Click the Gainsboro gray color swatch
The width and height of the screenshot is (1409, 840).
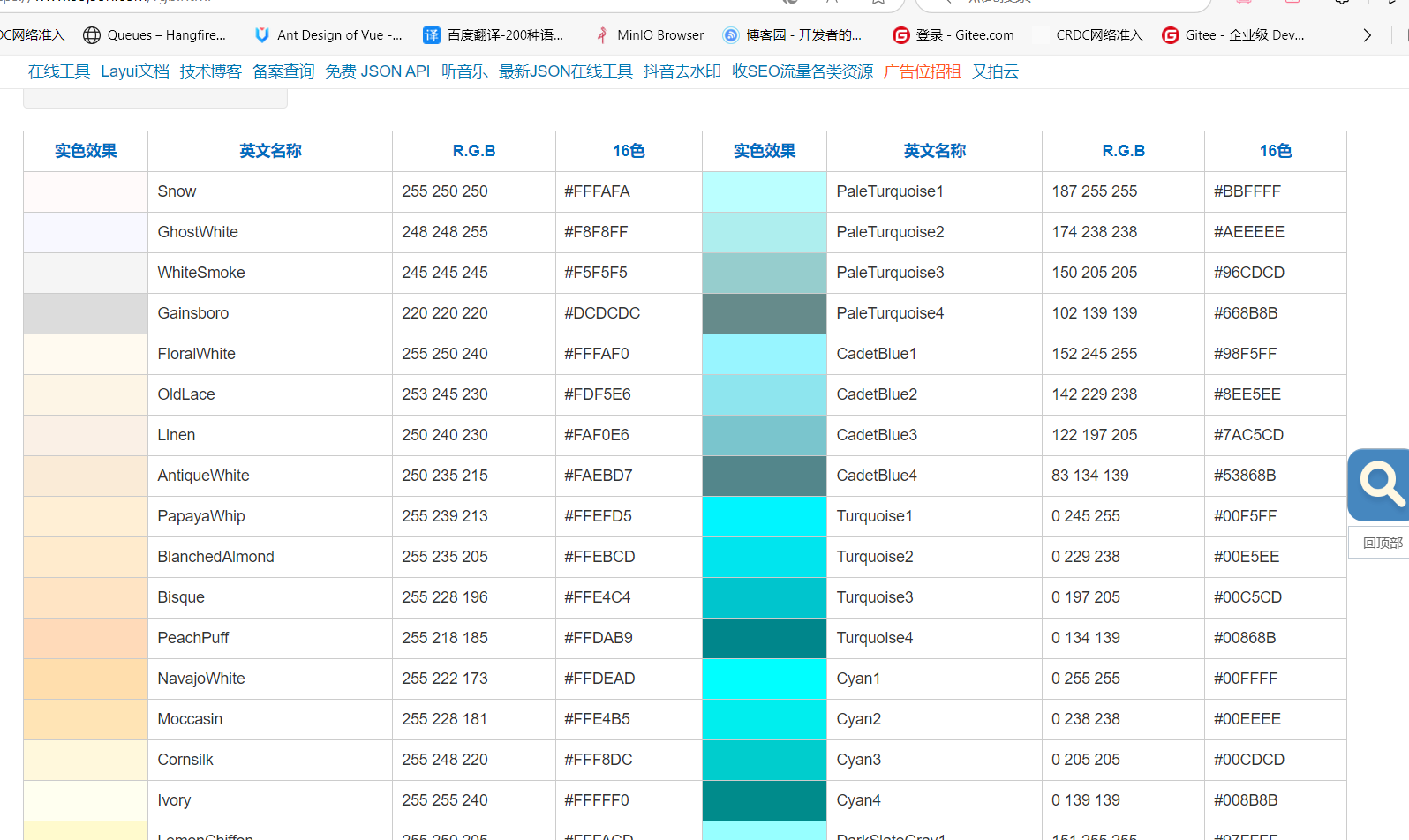pyautogui.click(x=86, y=314)
